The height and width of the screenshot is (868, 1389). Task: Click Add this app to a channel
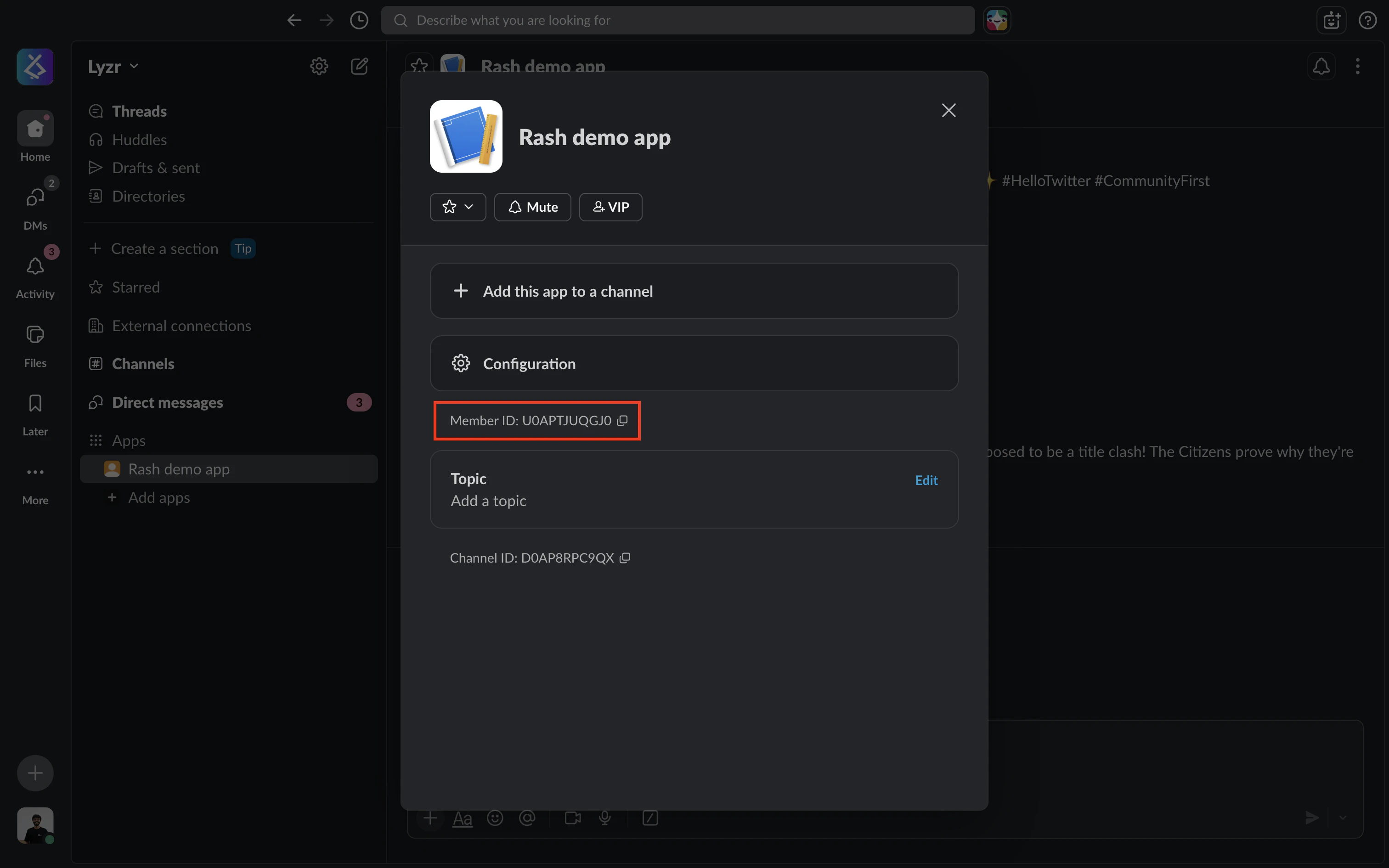point(694,291)
